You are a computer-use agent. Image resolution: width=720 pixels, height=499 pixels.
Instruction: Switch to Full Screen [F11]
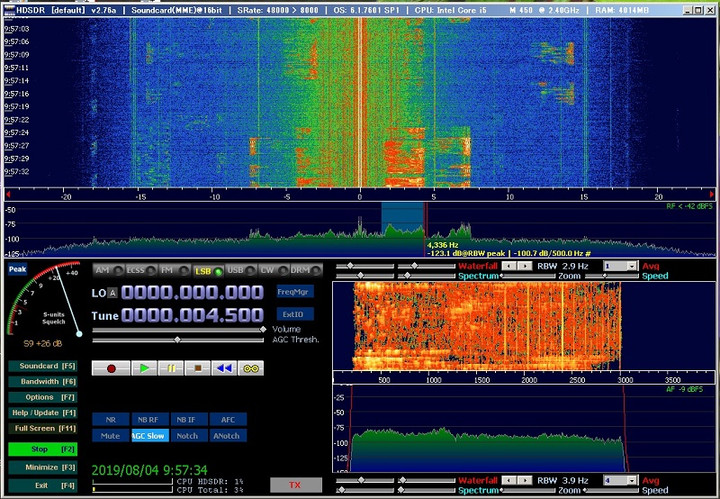(43, 429)
